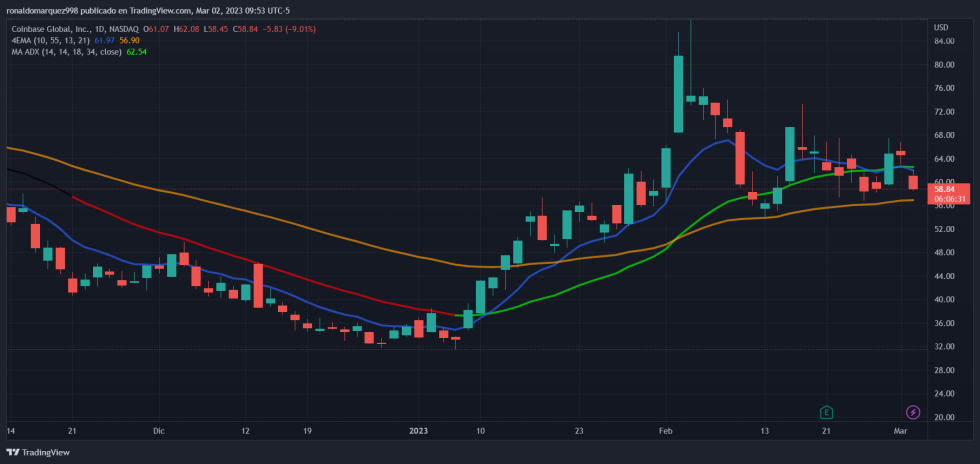Click the percent change text −5.83 (−9.01%)
Image resolution: width=980 pixels, height=464 pixels.
click(x=287, y=29)
